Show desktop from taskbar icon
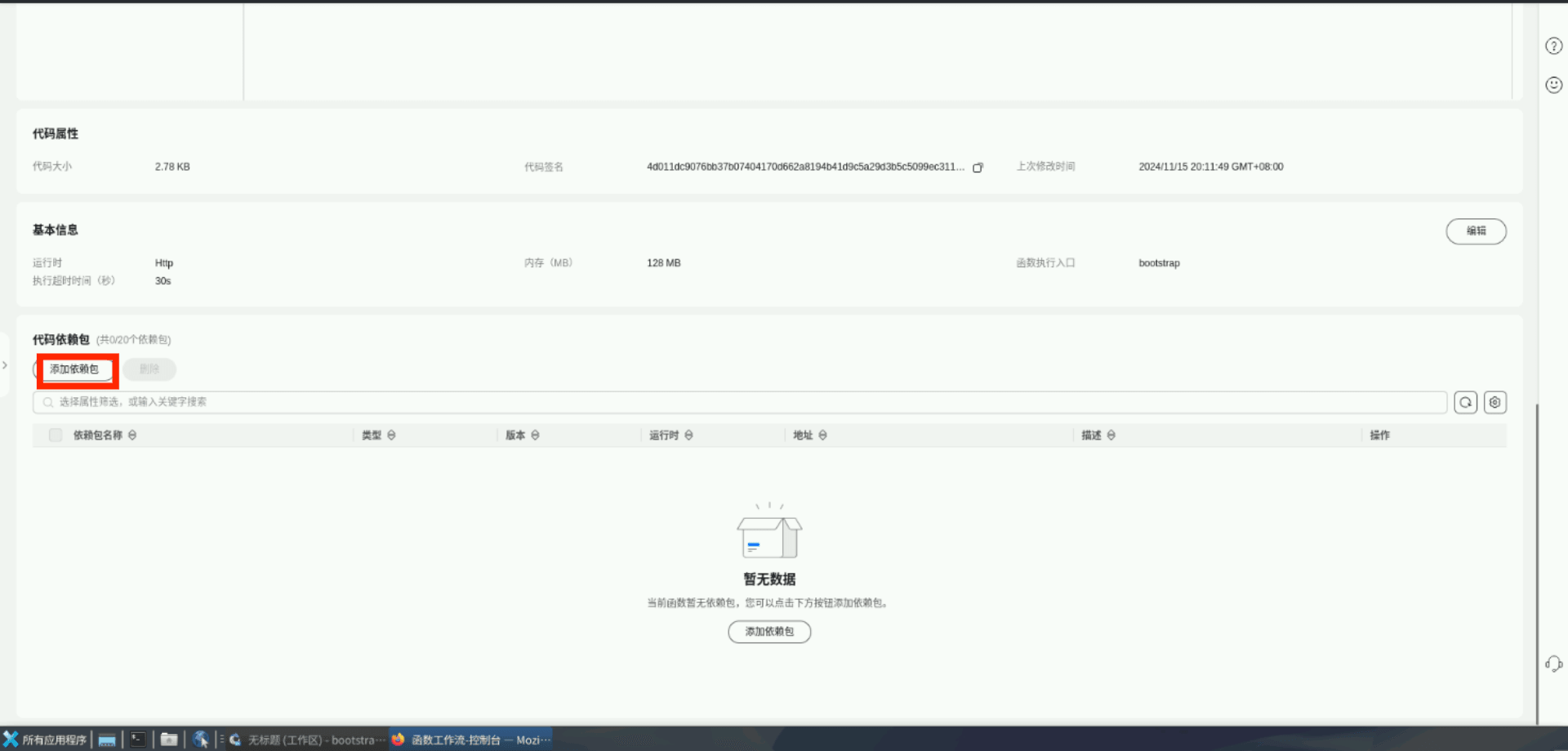The image size is (1568, 751). point(107,740)
